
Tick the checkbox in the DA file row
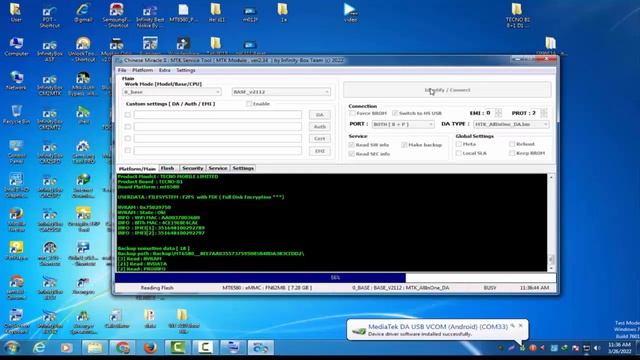(128, 115)
